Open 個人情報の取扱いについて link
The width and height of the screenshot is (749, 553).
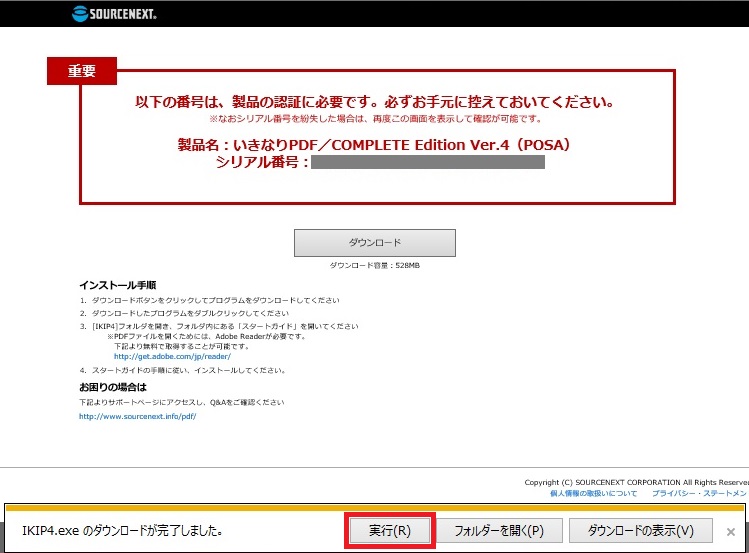[593, 493]
